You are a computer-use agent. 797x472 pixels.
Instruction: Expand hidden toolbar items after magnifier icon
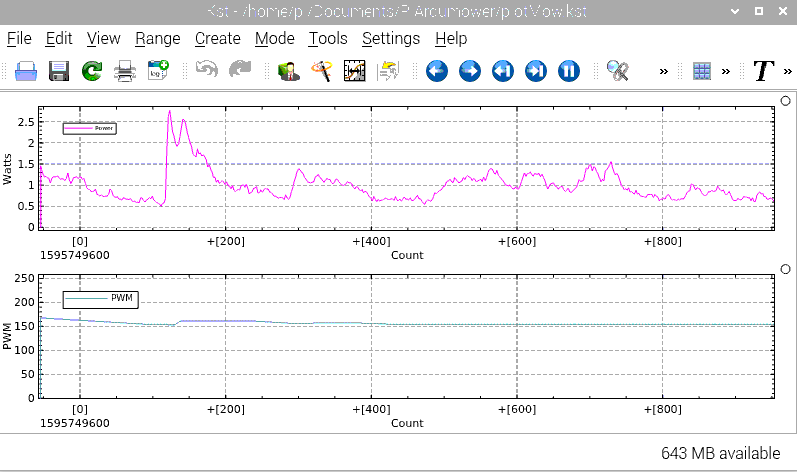click(664, 72)
